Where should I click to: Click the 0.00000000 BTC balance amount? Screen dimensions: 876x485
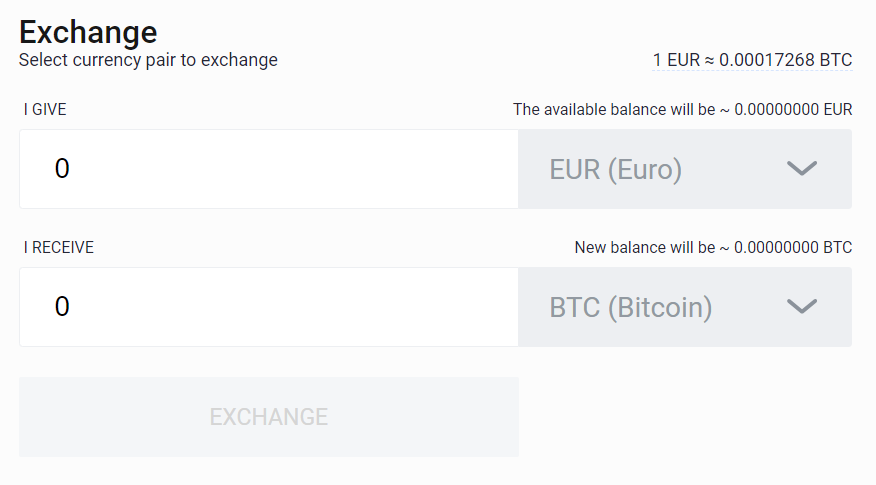(x=793, y=247)
